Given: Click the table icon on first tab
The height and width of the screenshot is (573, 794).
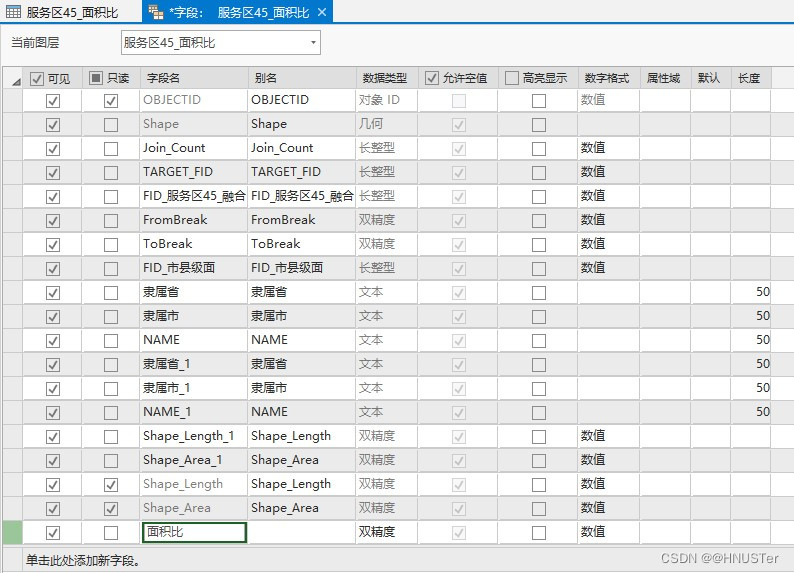Looking at the screenshot, I should coord(13,12).
